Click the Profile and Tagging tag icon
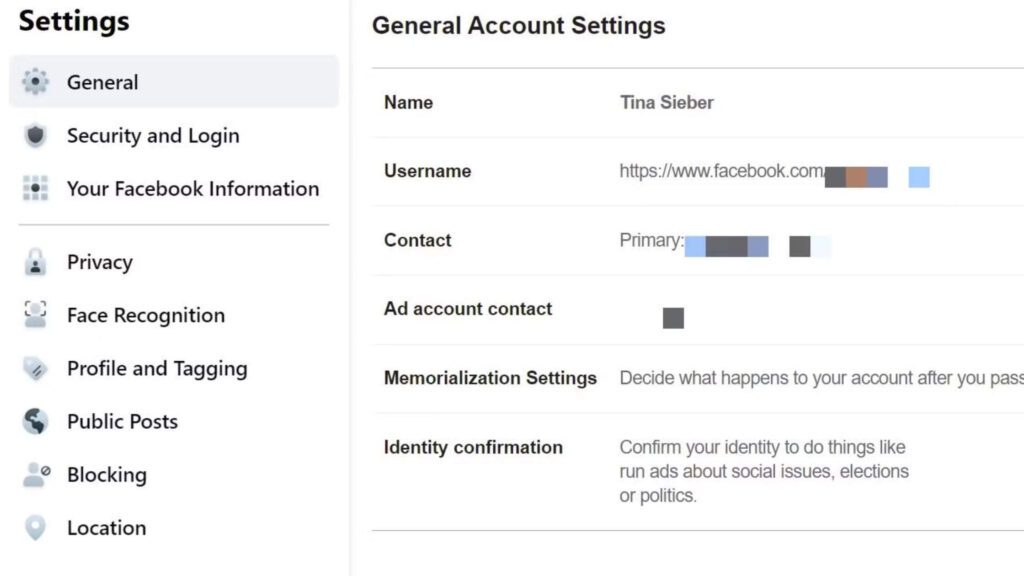The width and height of the screenshot is (1024, 576). [36, 368]
